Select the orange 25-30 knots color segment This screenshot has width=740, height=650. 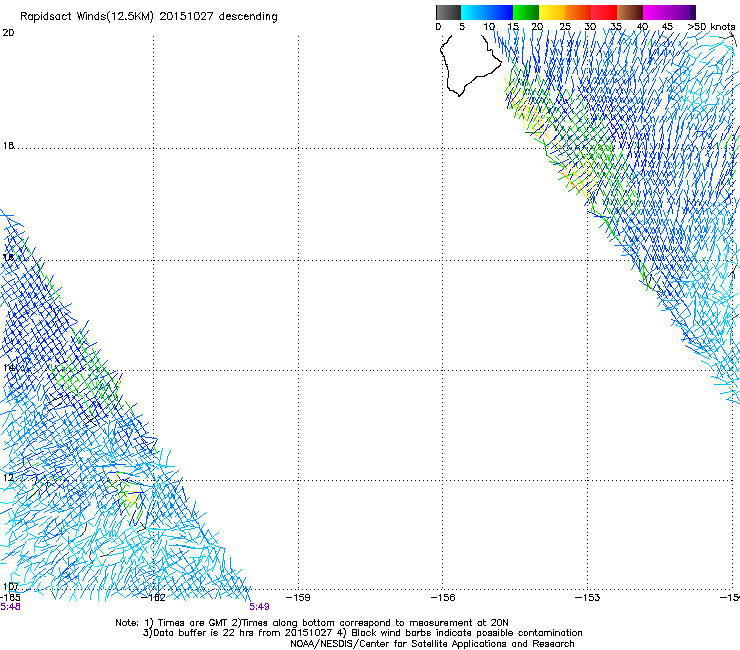578,12
